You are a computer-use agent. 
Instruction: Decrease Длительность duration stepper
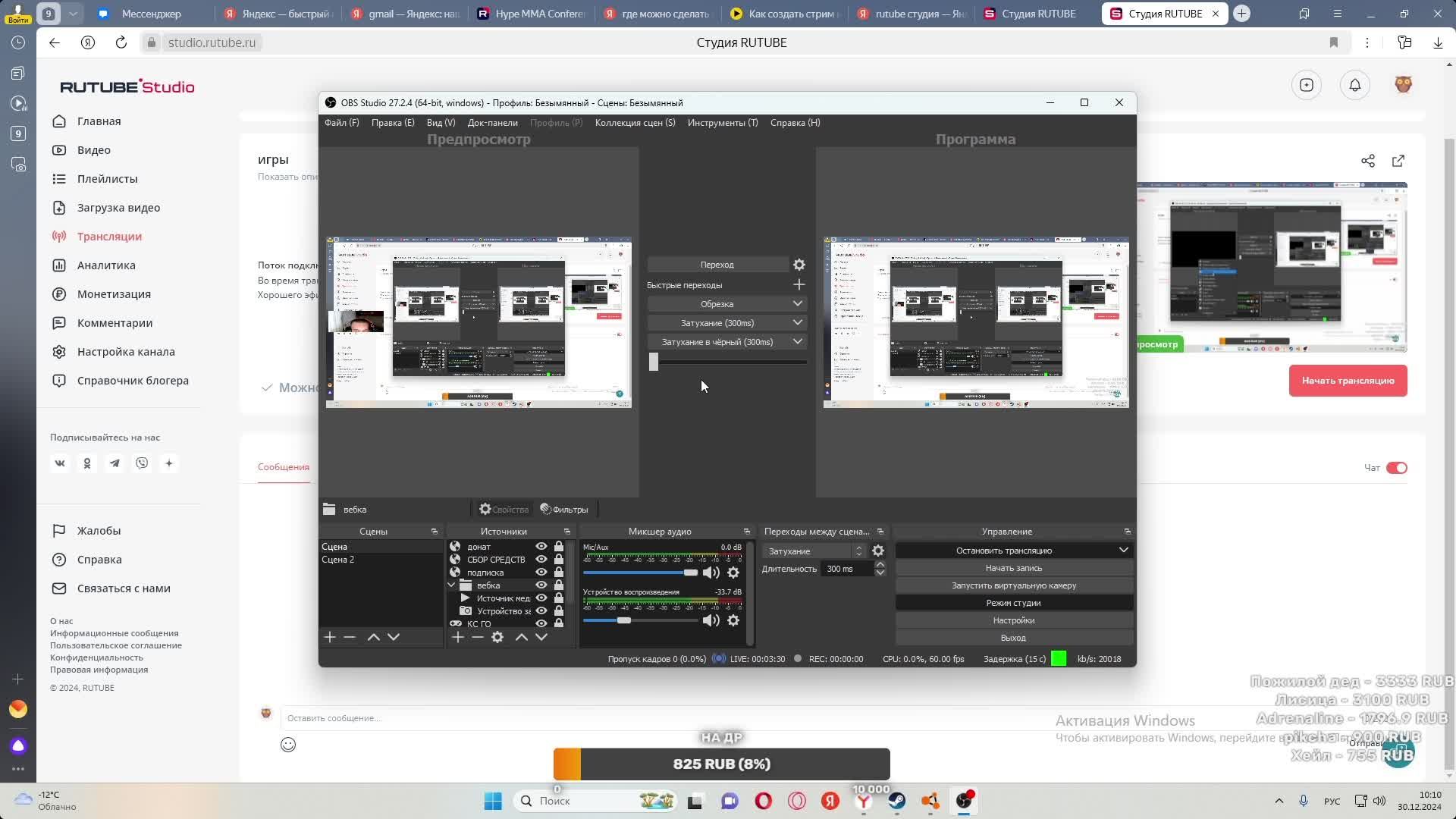880,573
